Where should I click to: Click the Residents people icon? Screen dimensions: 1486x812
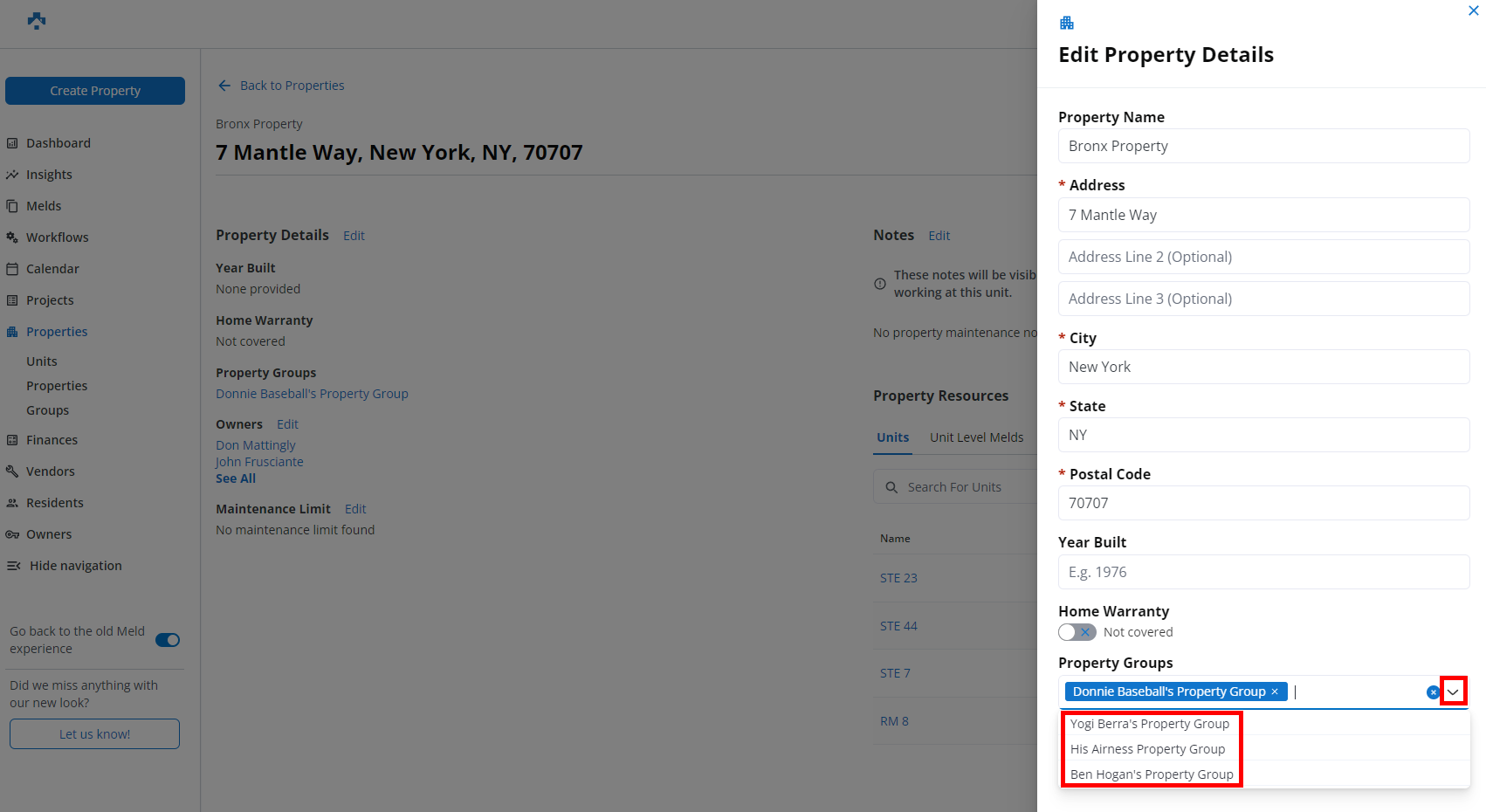tap(12, 503)
